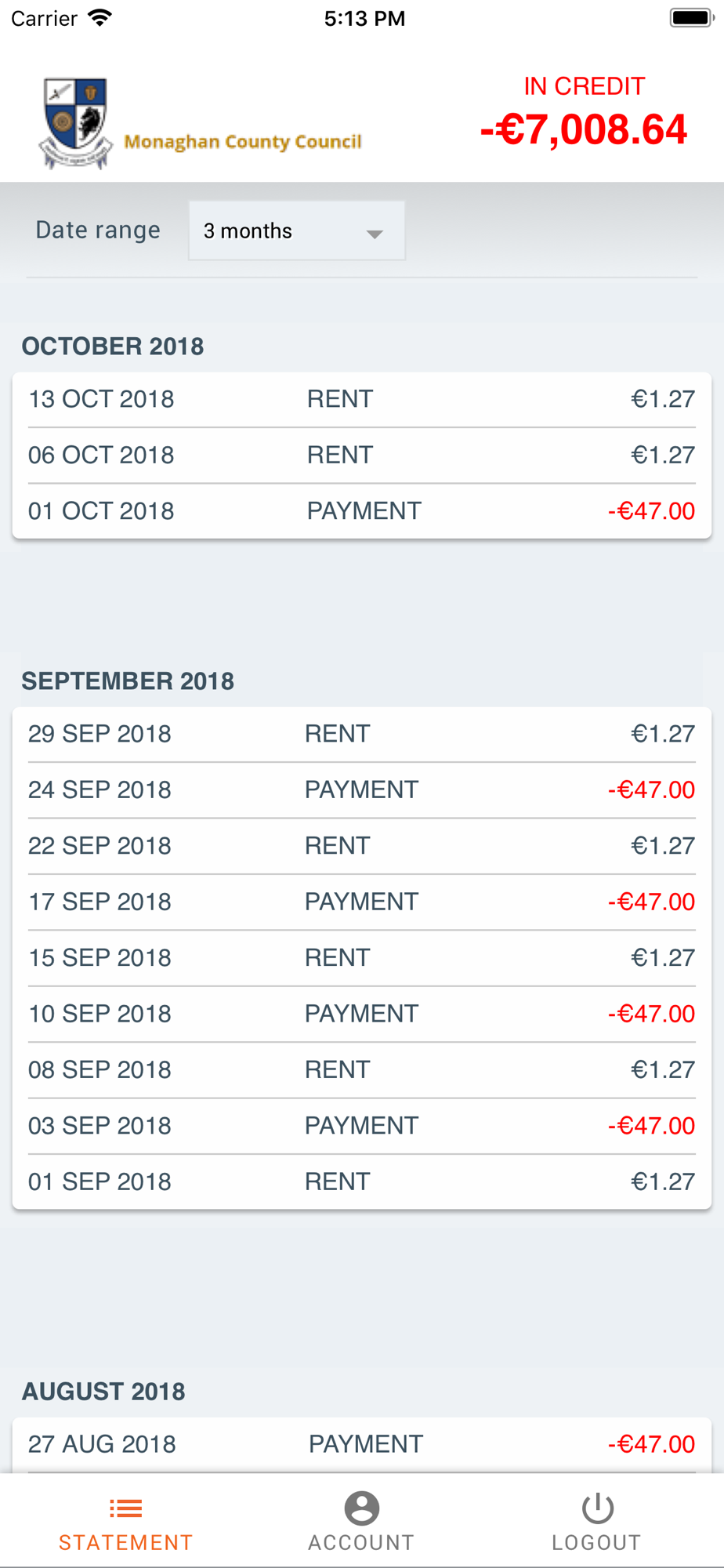The width and height of the screenshot is (724, 1568).
Task: Tap the Logout power icon
Action: coord(597,1508)
